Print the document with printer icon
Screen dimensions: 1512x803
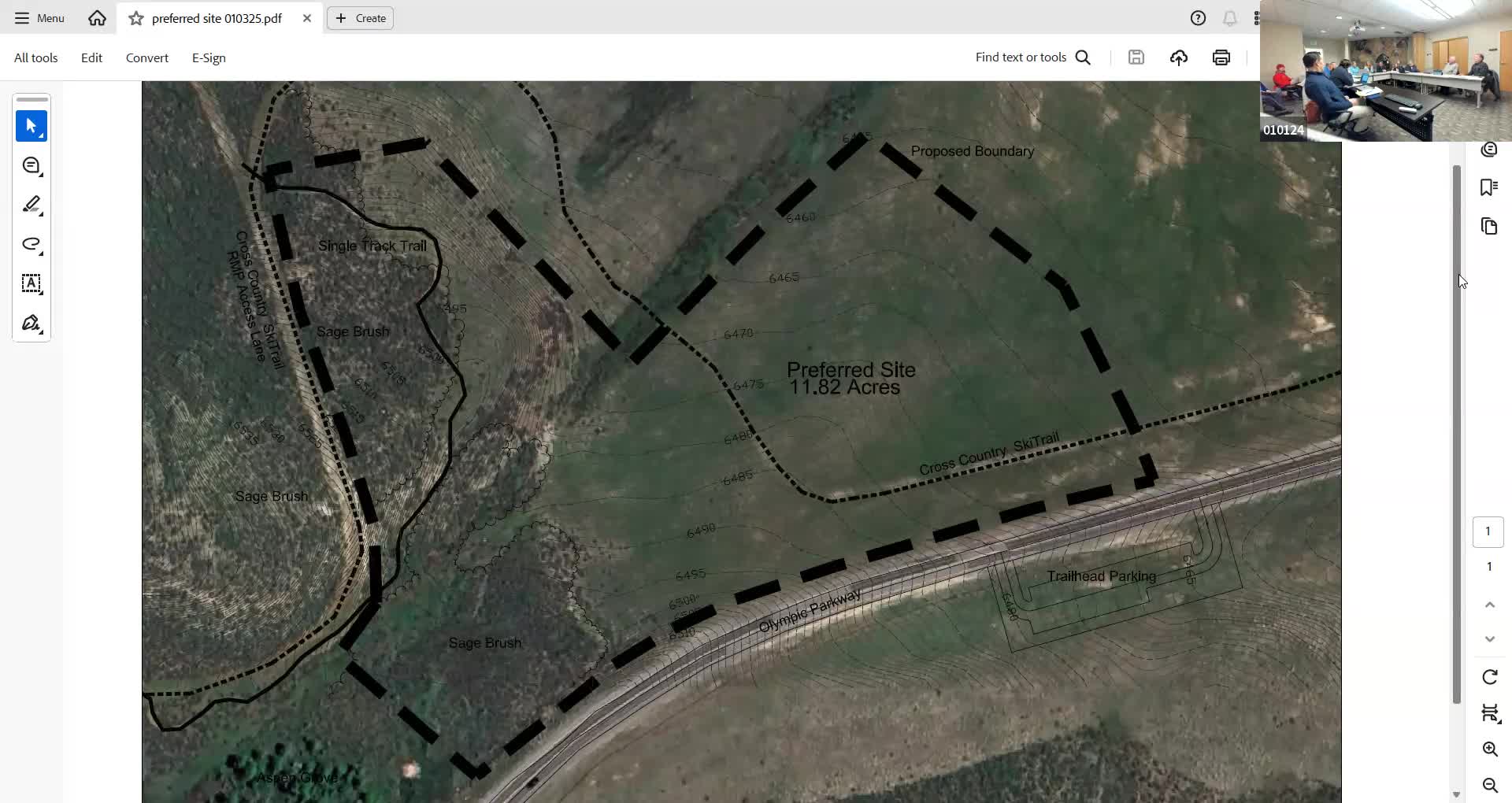coord(1221,57)
